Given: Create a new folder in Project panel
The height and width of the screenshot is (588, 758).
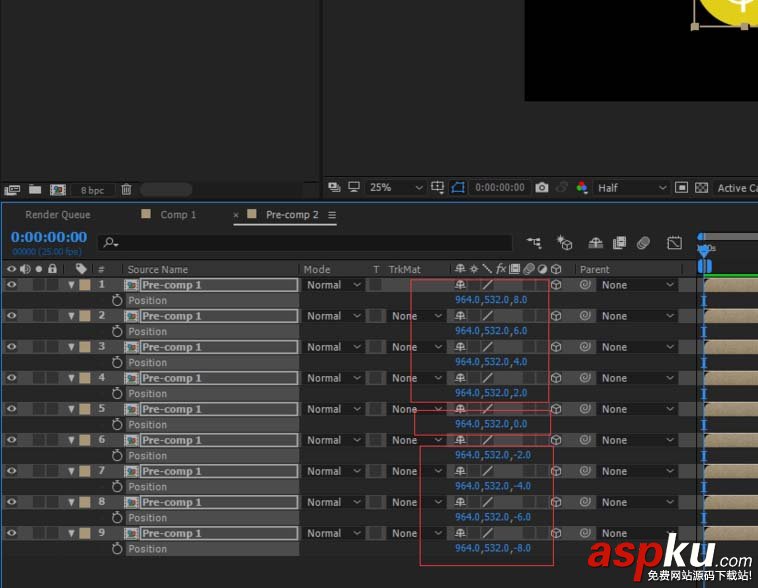Looking at the screenshot, I should tap(35, 189).
